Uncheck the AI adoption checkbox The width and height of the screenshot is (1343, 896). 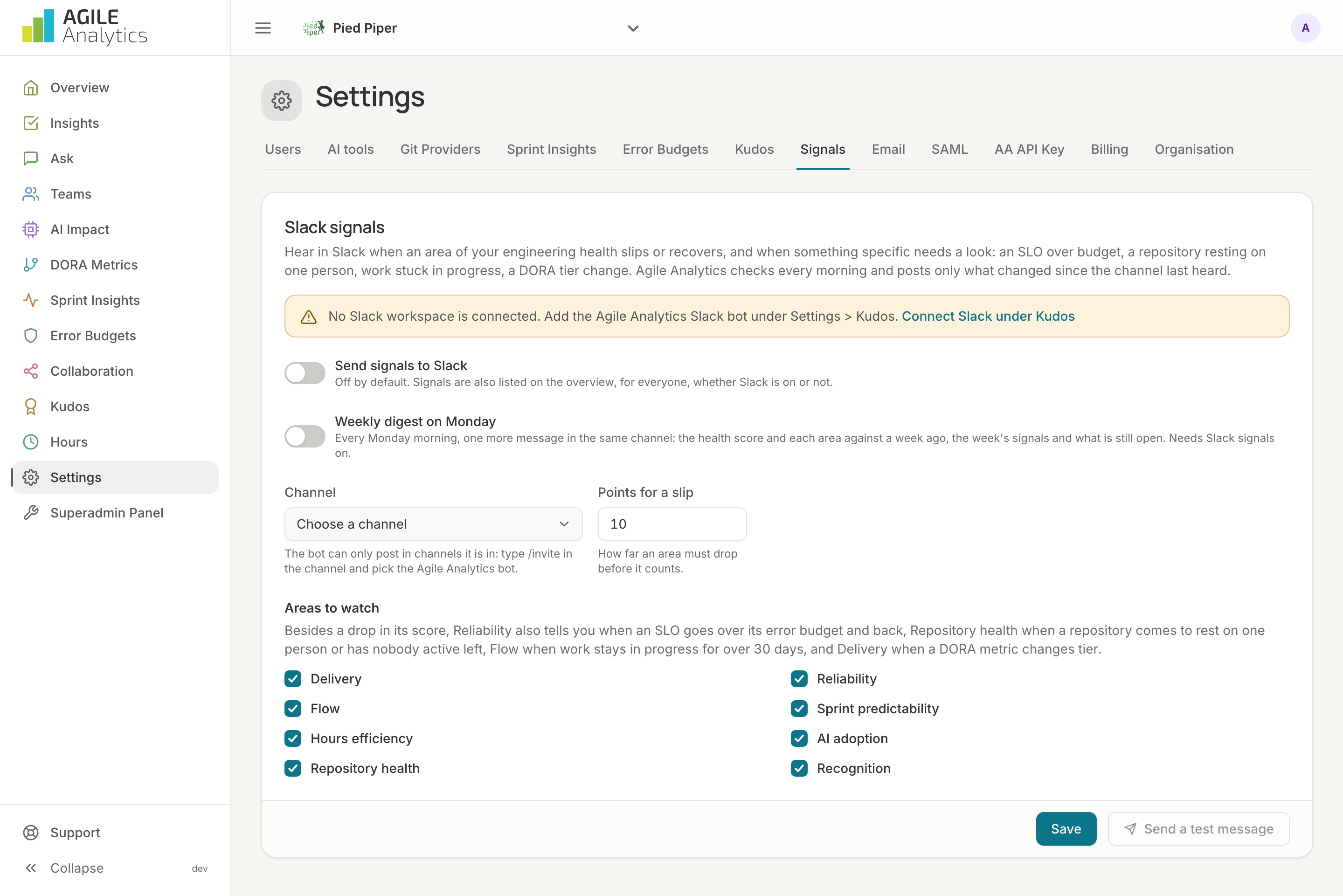coord(799,738)
